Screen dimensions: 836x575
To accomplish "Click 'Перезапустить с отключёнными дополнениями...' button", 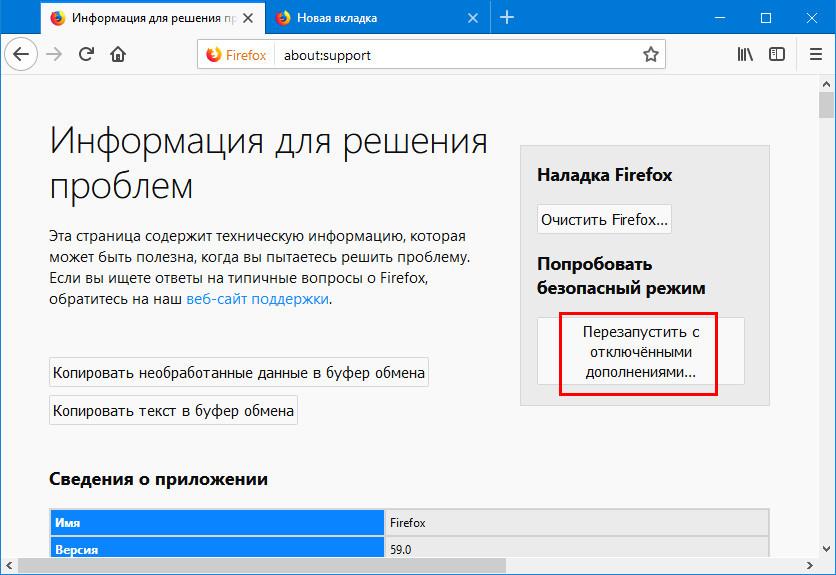I will click(640, 352).
